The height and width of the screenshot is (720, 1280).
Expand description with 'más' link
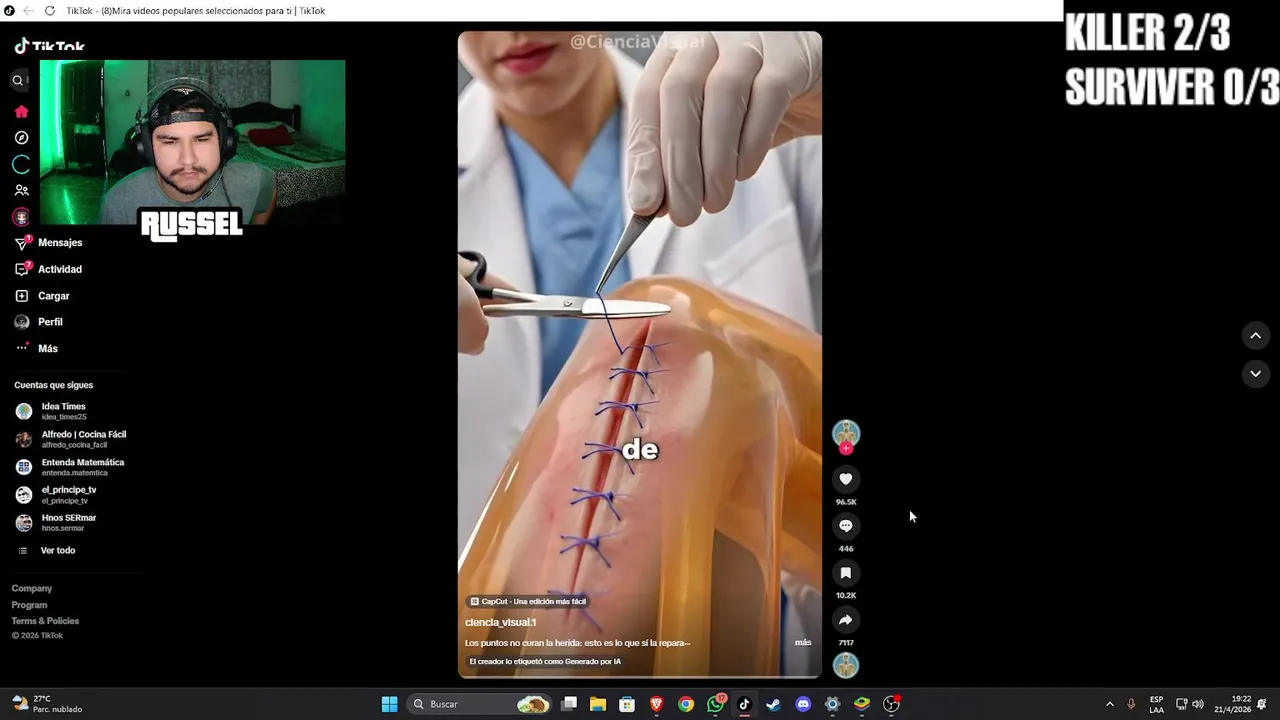[x=803, y=642]
